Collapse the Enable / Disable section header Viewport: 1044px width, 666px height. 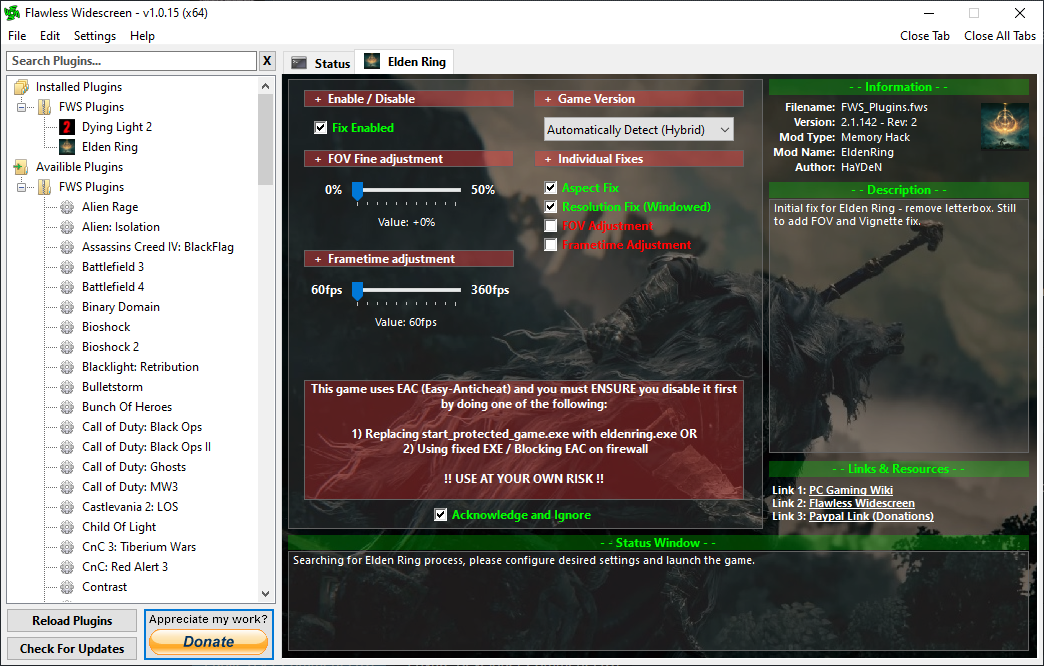point(409,99)
